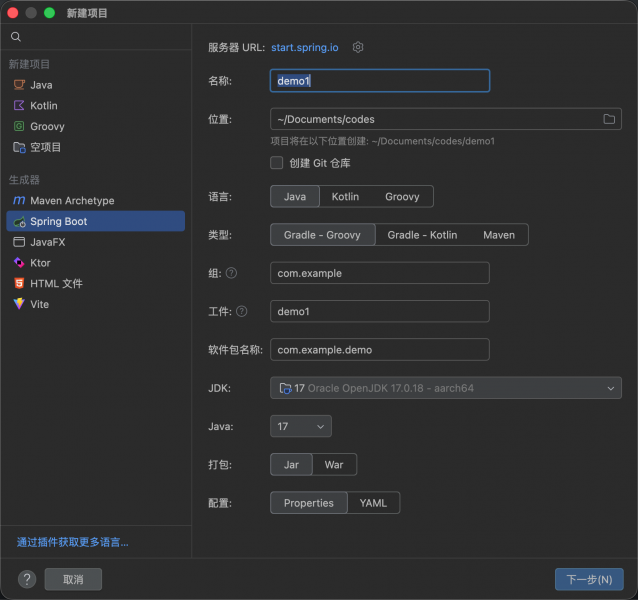Focus the 工件 artifact input field
The height and width of the screenshot is (600, 638).
(x=380, y=311)
